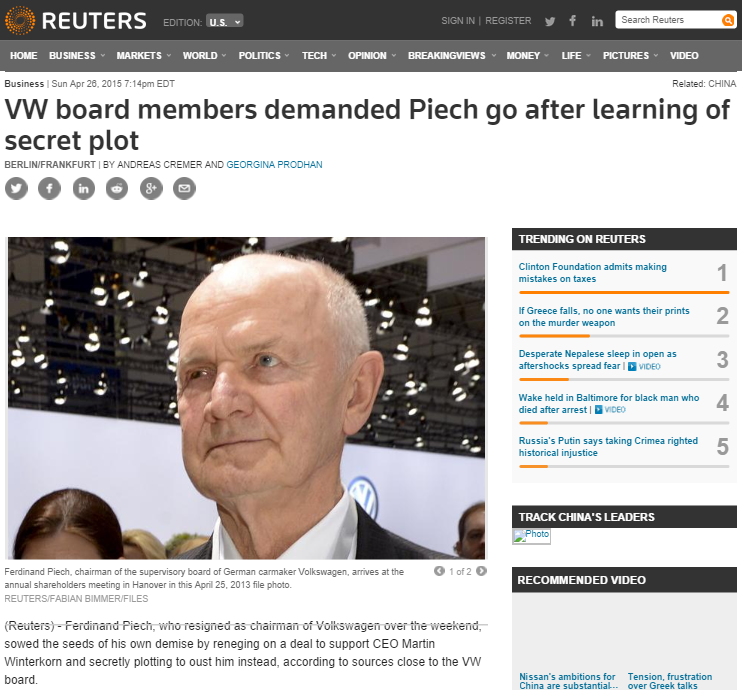This screenshot has width=742, height=690.
Task: Share article via Facebook circle icon
Action: click(x=50, y=188)
